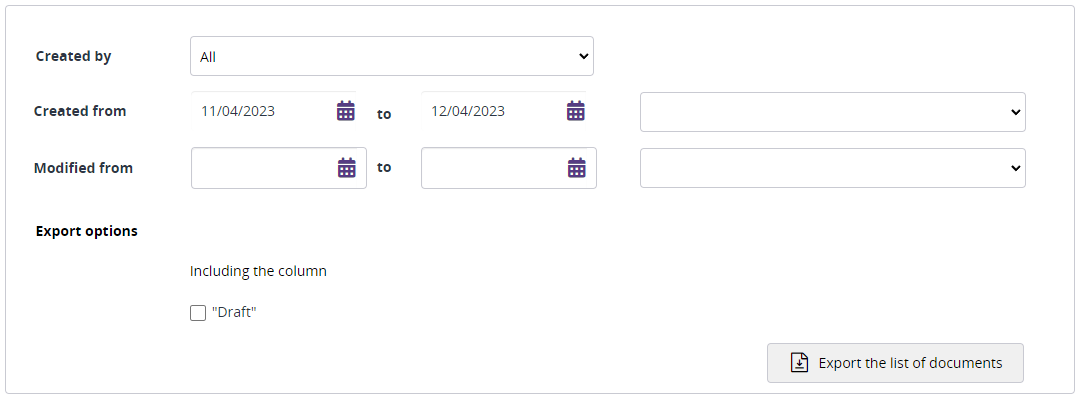Click the "Created from" label
The width and height of the screenshot is (1082, 401).
pos(80,111)
